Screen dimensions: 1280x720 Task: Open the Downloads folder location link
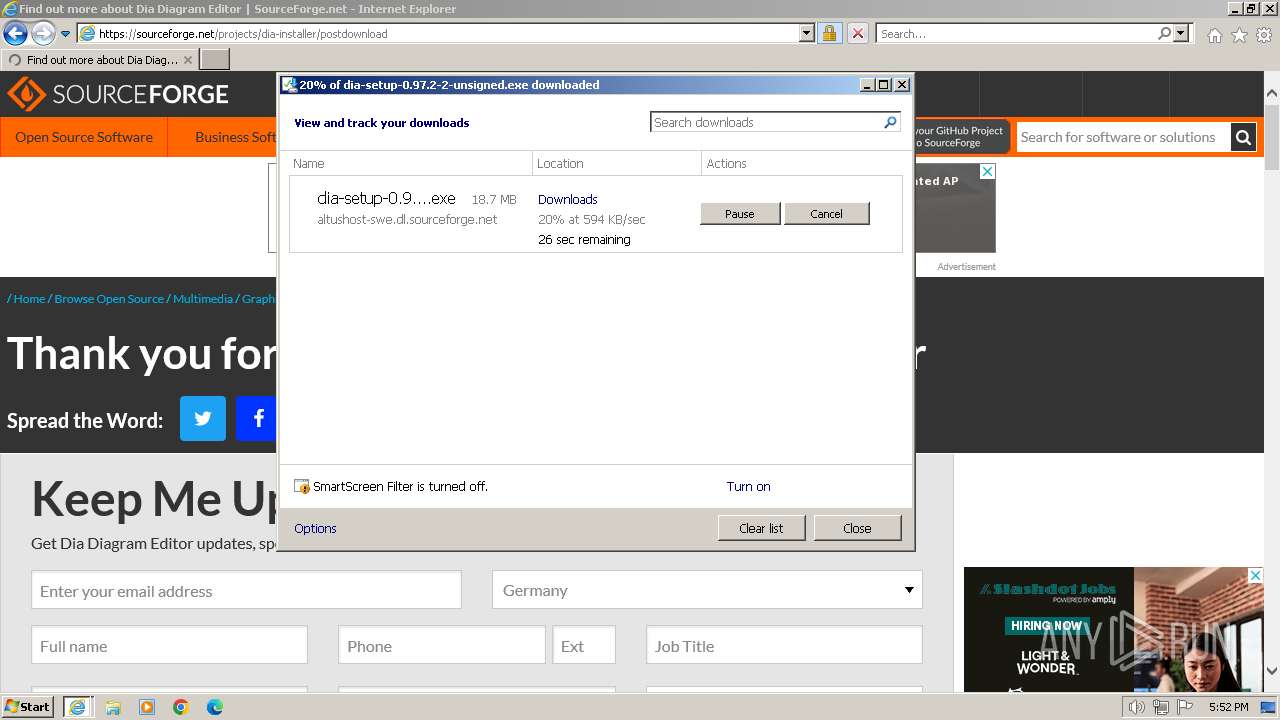tap(567, 199)
